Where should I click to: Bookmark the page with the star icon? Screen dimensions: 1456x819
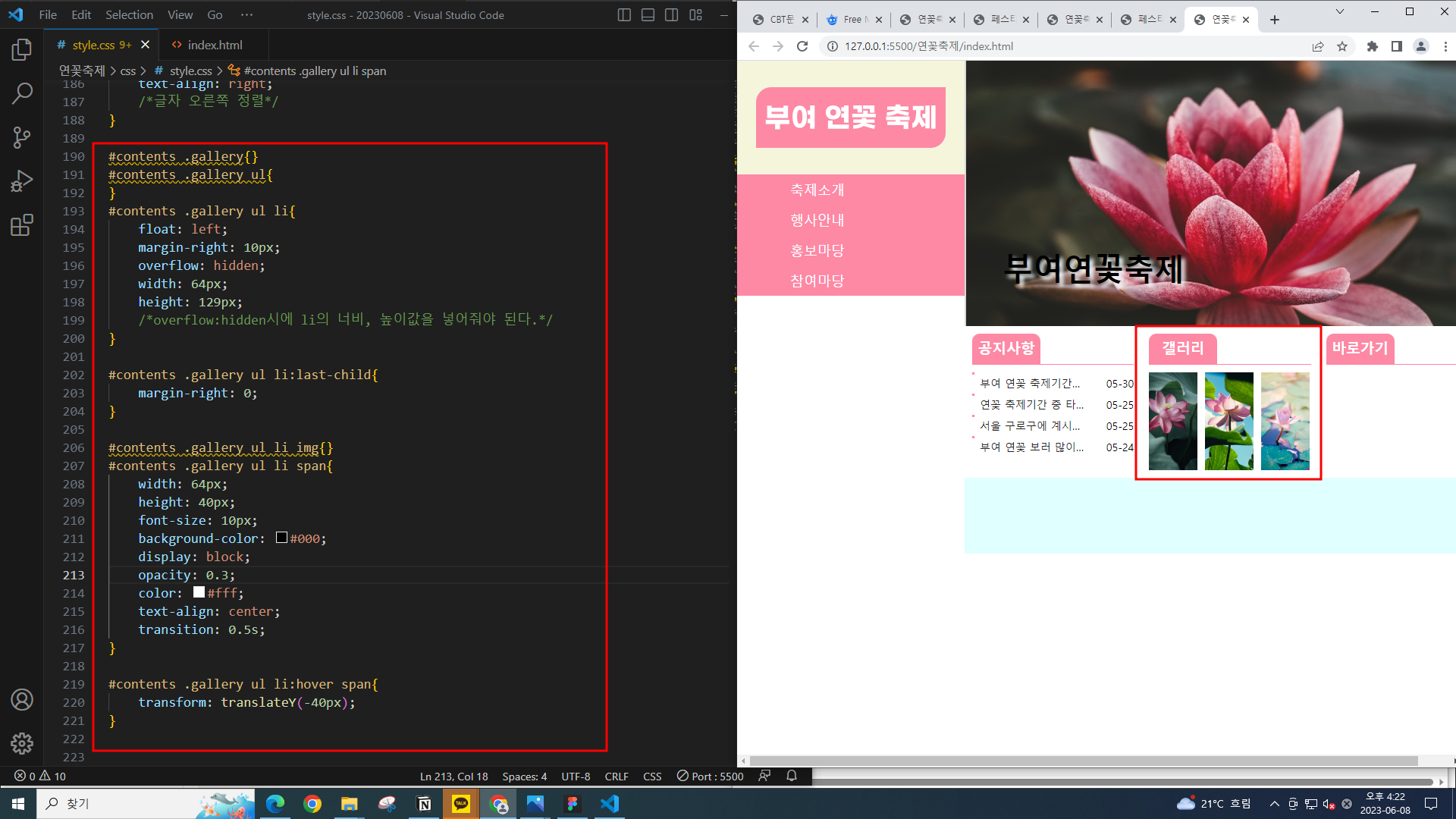click(x=1342, y=46)
